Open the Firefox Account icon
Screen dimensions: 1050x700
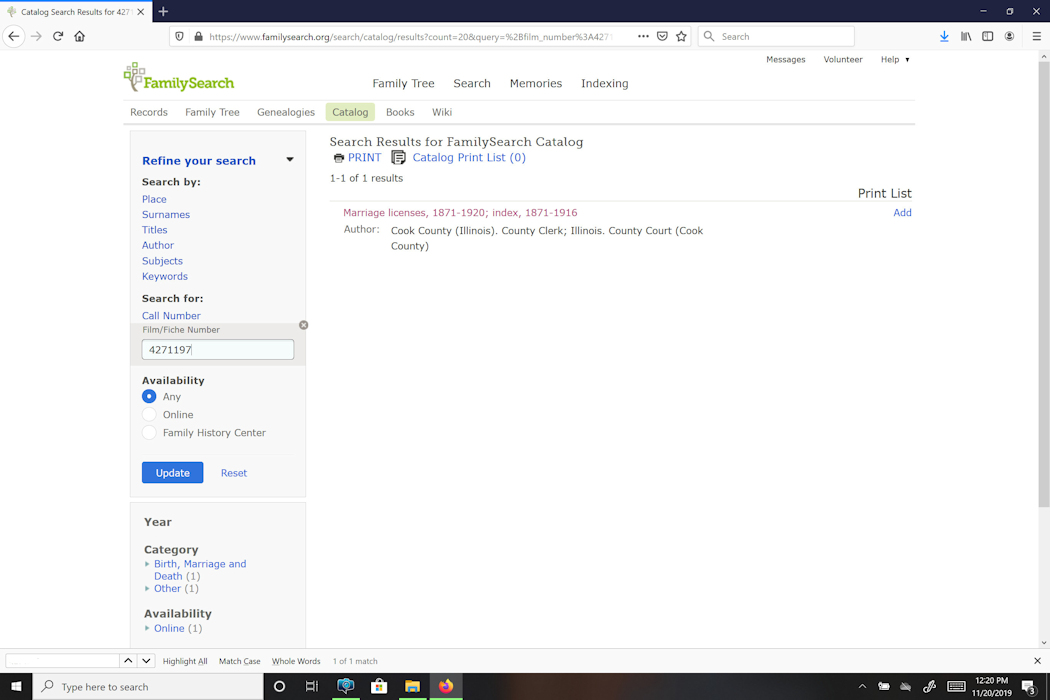1009,36
